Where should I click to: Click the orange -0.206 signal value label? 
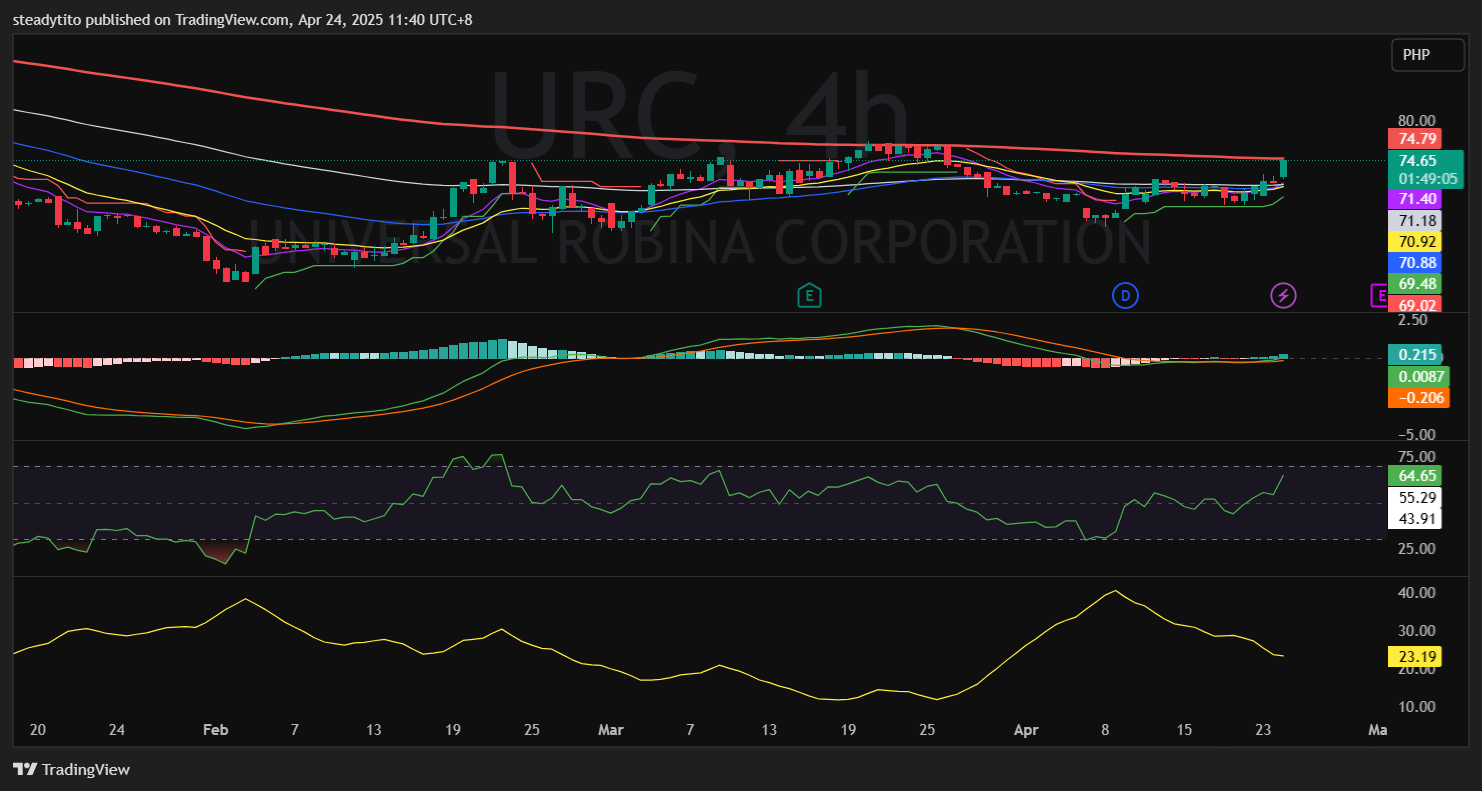1419,398
